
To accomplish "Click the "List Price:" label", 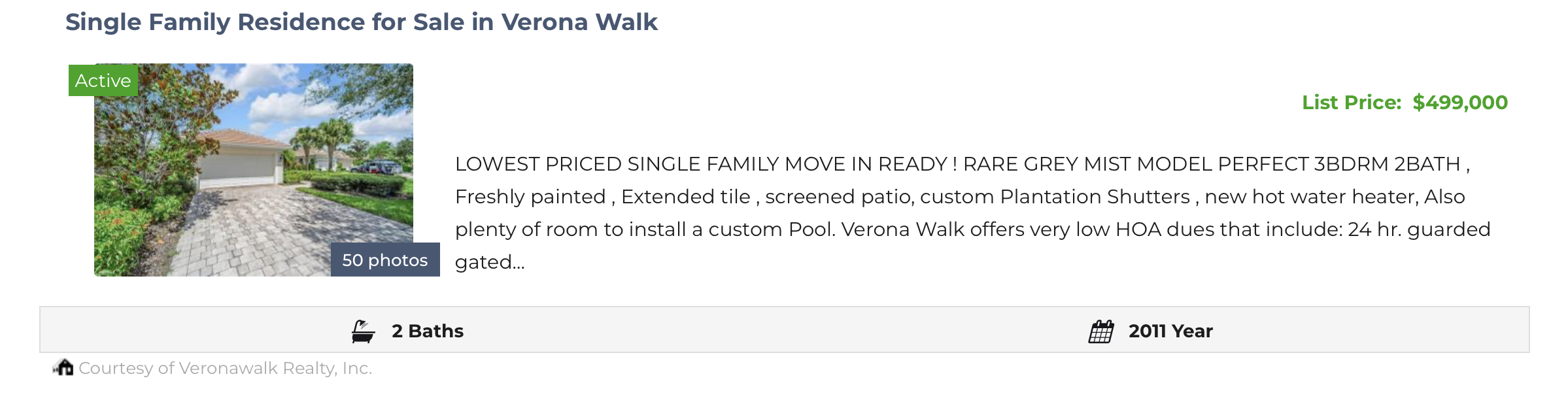I will (x=1352, y=103).
